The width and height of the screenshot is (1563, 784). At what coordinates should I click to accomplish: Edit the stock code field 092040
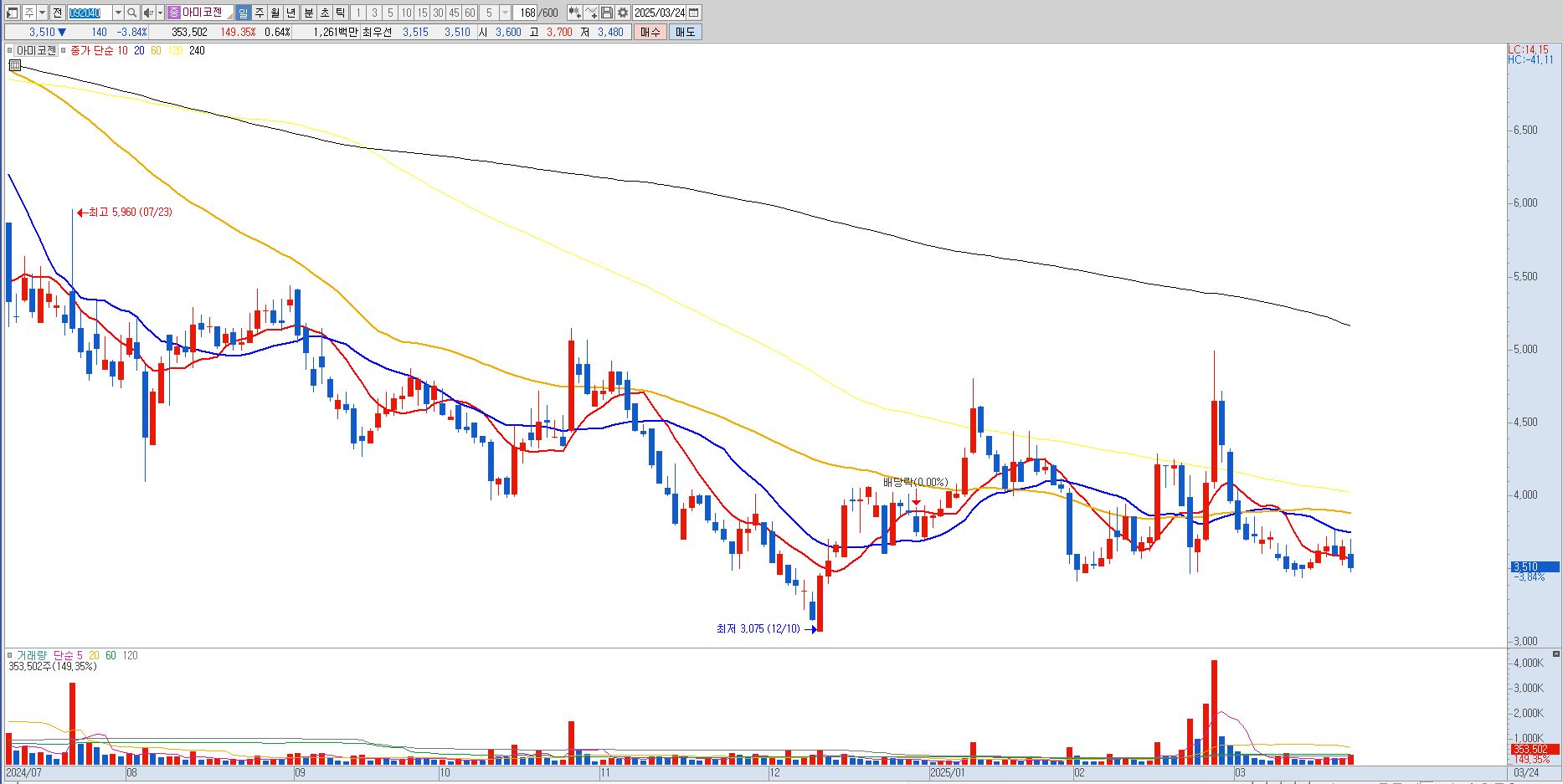coord(89,13)
